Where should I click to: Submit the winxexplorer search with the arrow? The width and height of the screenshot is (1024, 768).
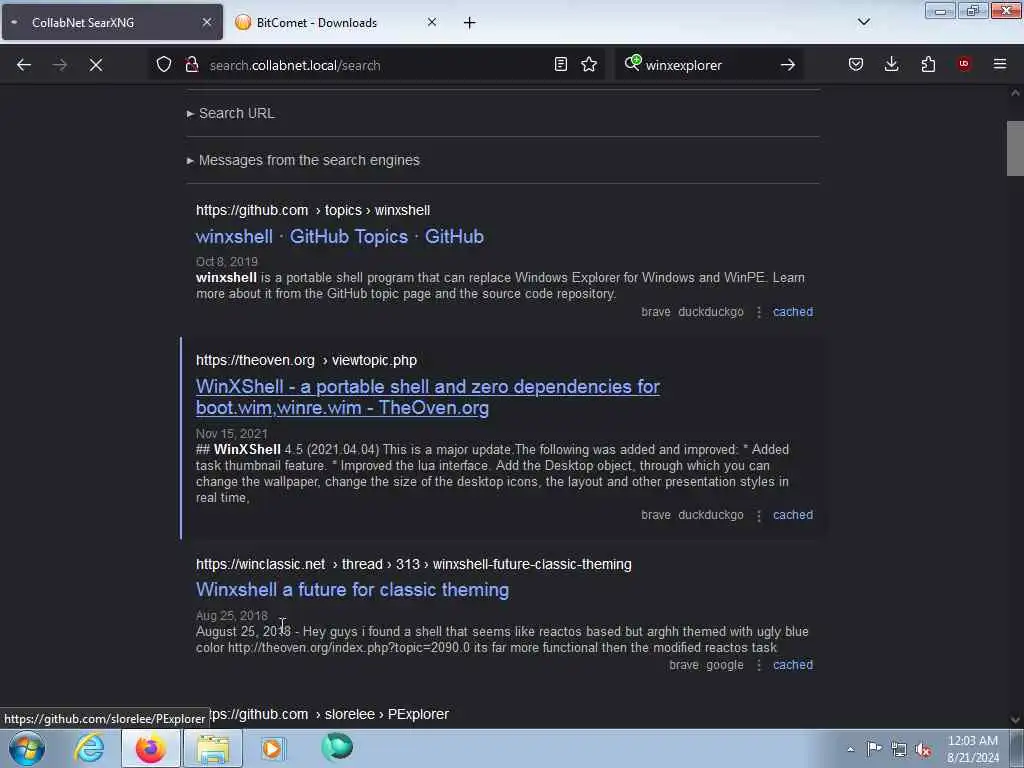788,65
